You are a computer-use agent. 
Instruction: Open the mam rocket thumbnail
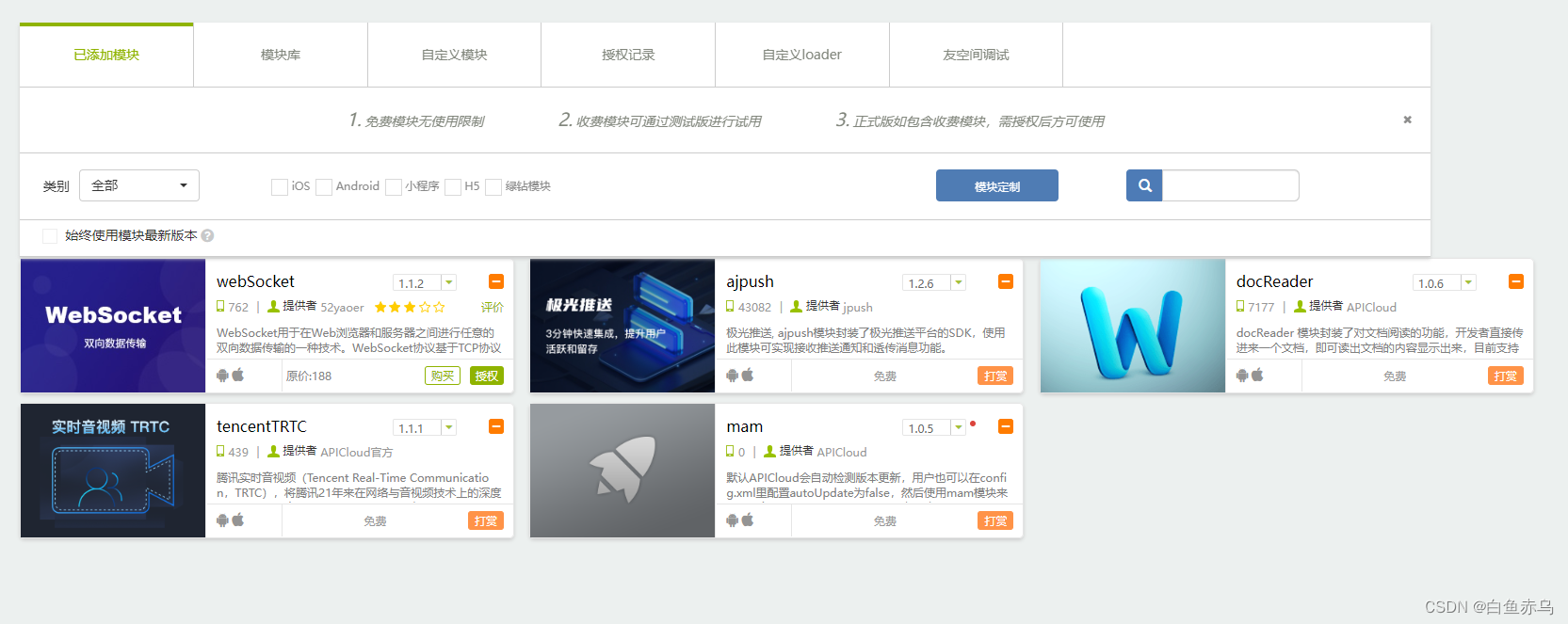[x=622, y=471]
